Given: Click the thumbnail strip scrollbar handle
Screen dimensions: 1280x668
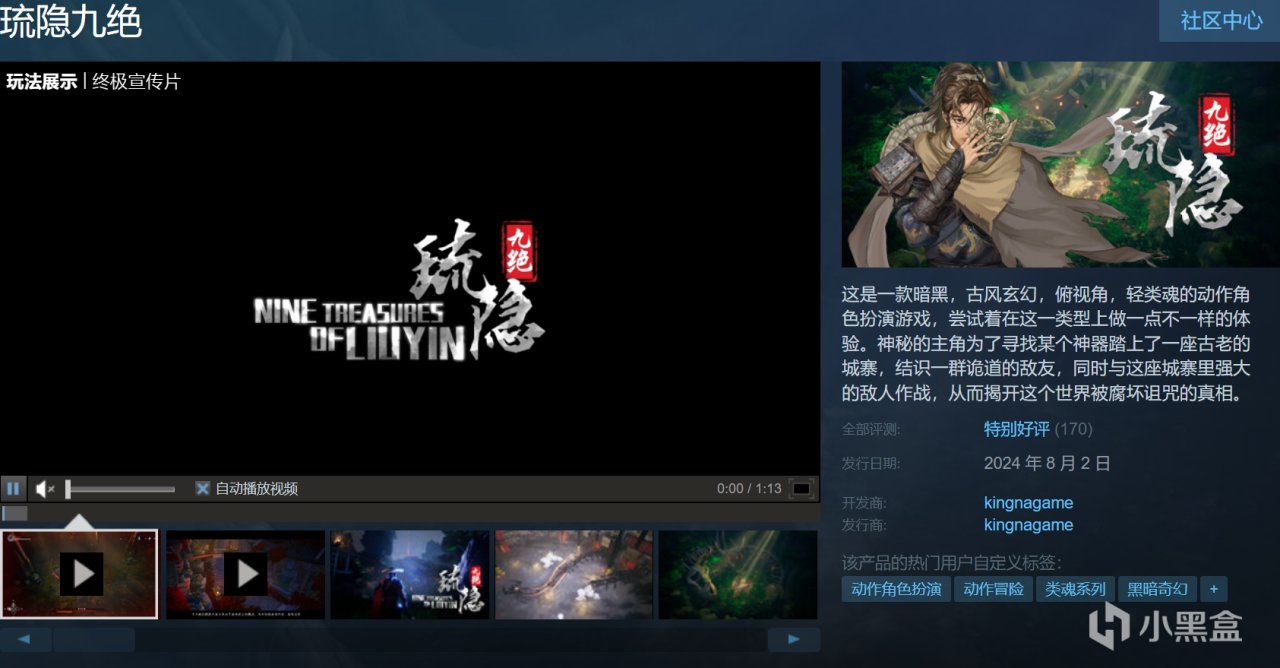Looking at the screenshot, I should click(94, 639).
